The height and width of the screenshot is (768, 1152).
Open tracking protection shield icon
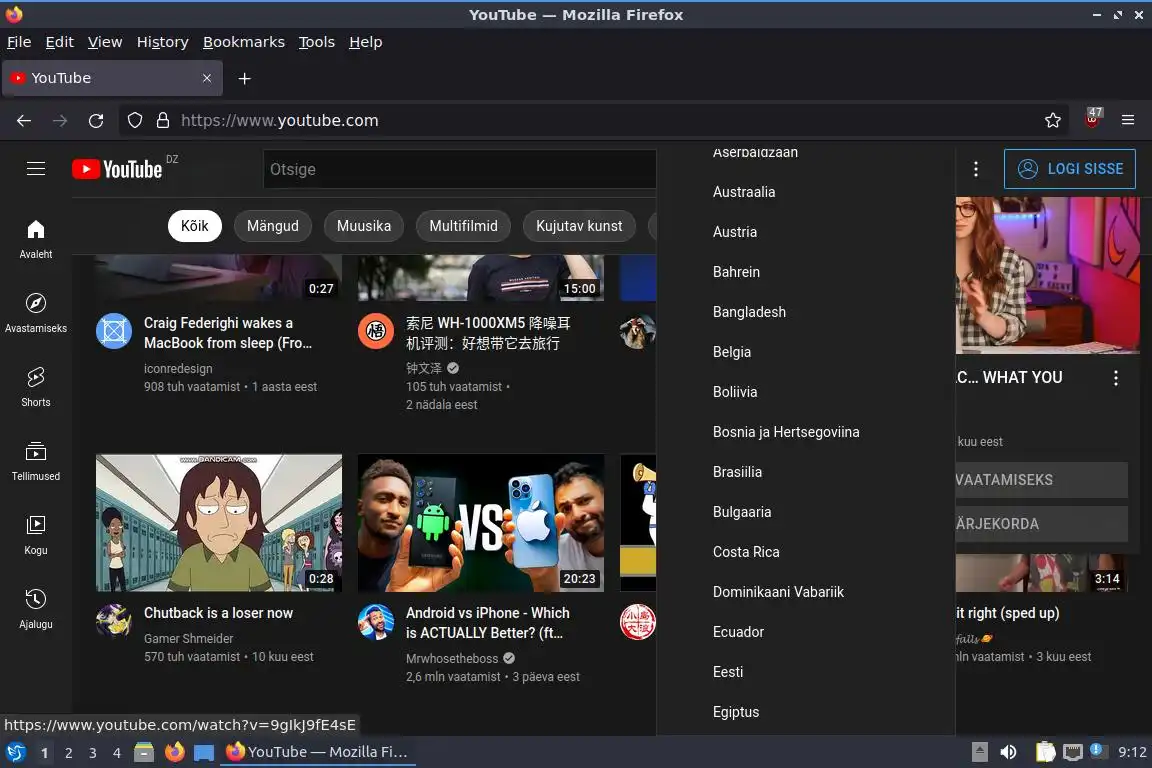(134, 121)
